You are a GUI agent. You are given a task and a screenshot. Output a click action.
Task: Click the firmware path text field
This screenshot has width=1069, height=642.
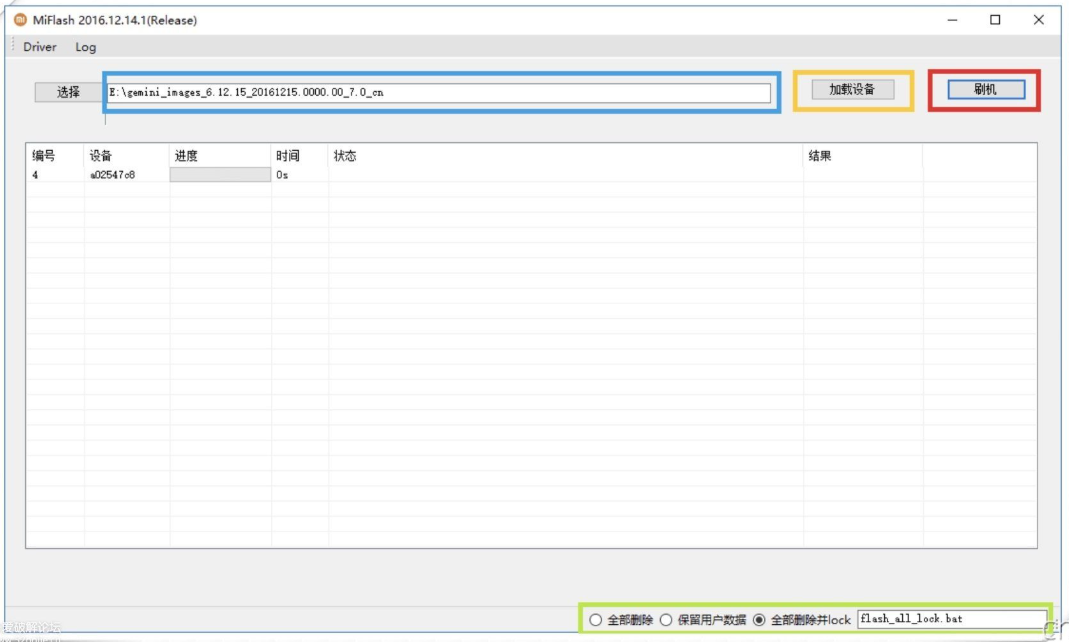438,92
